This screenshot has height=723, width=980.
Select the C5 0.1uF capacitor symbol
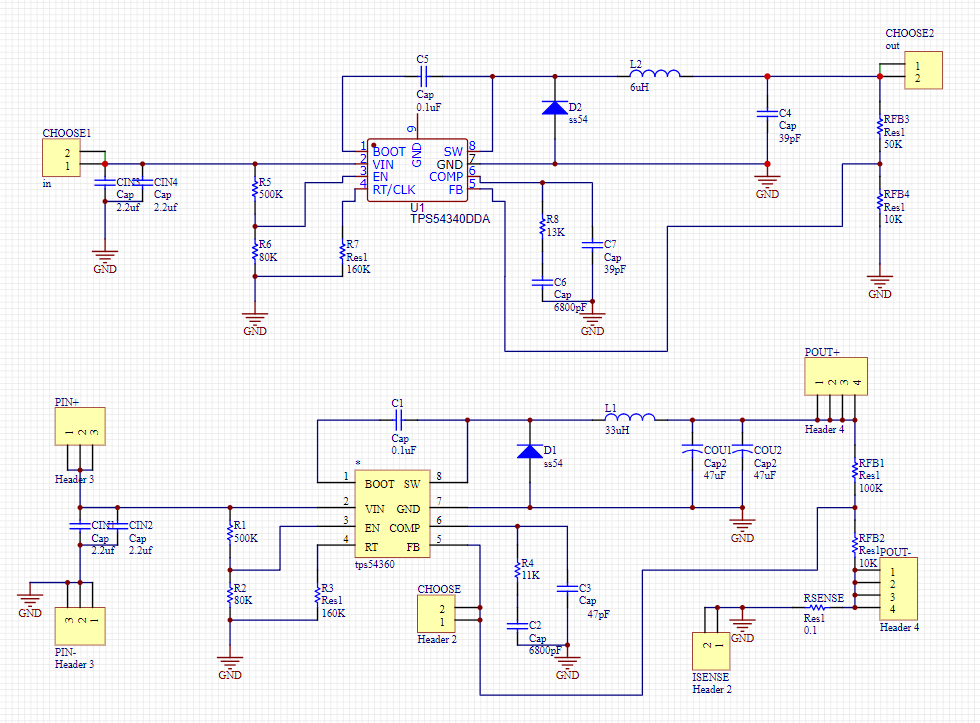[423, 77]
